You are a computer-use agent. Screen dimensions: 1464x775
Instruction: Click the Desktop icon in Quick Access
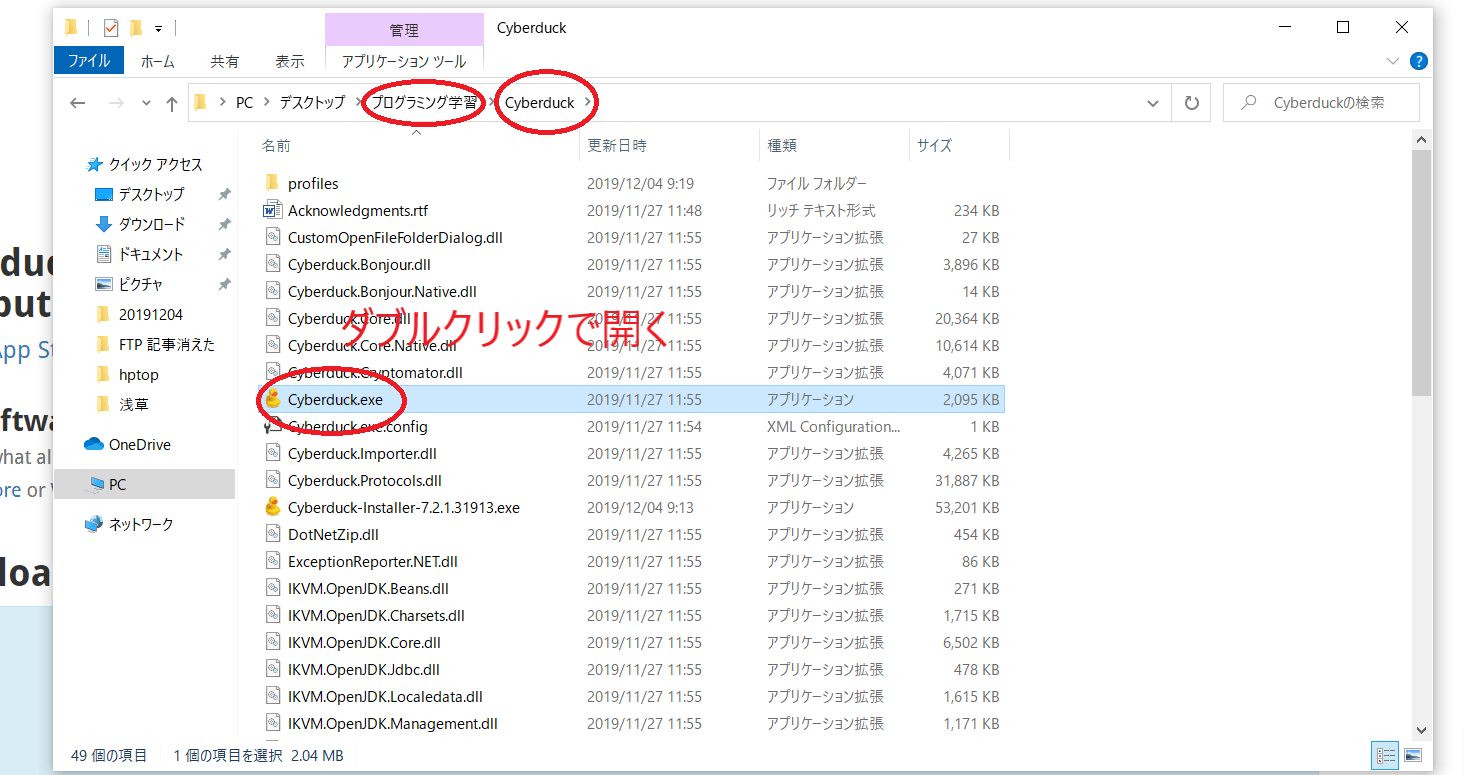(103, 194)
